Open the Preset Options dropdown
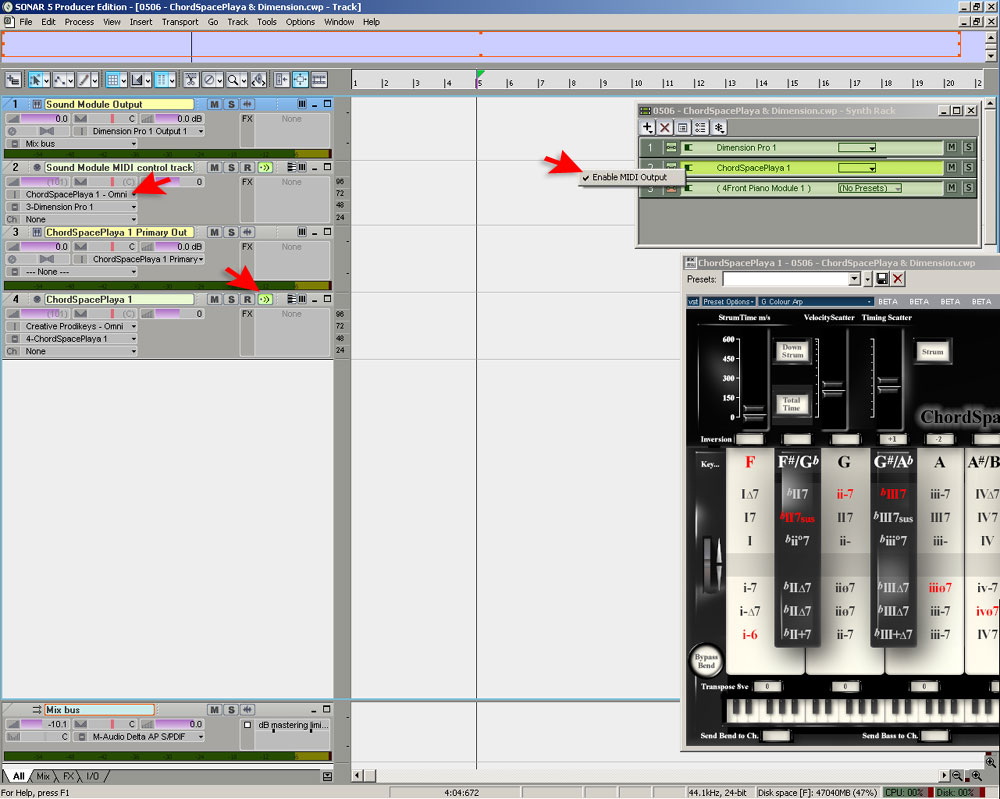Image resolution: width=1000 pixels, height=799 pixels. [x=728, y=302]
